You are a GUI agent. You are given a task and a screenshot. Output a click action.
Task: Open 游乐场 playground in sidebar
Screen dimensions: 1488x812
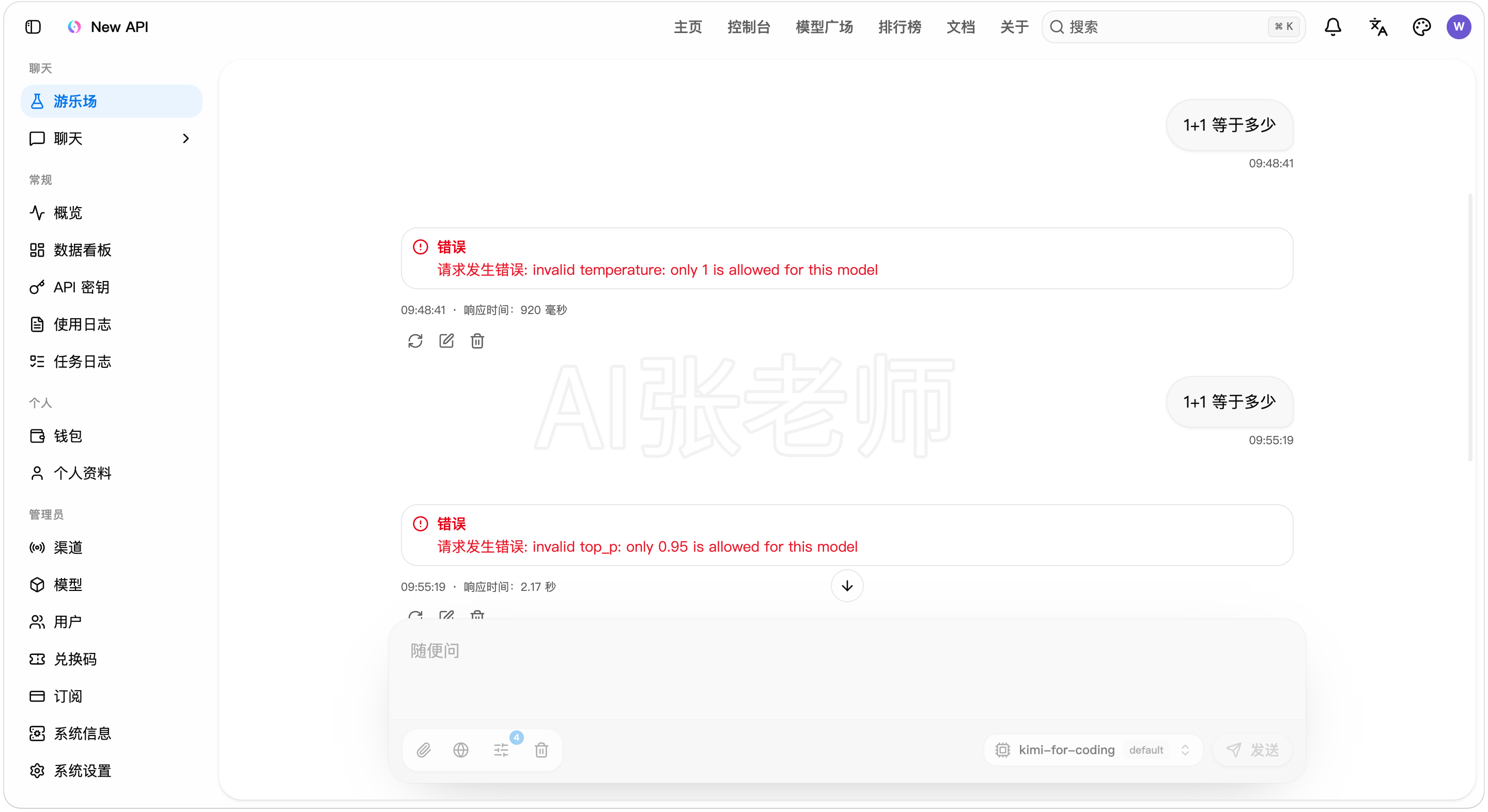point(112,101)
